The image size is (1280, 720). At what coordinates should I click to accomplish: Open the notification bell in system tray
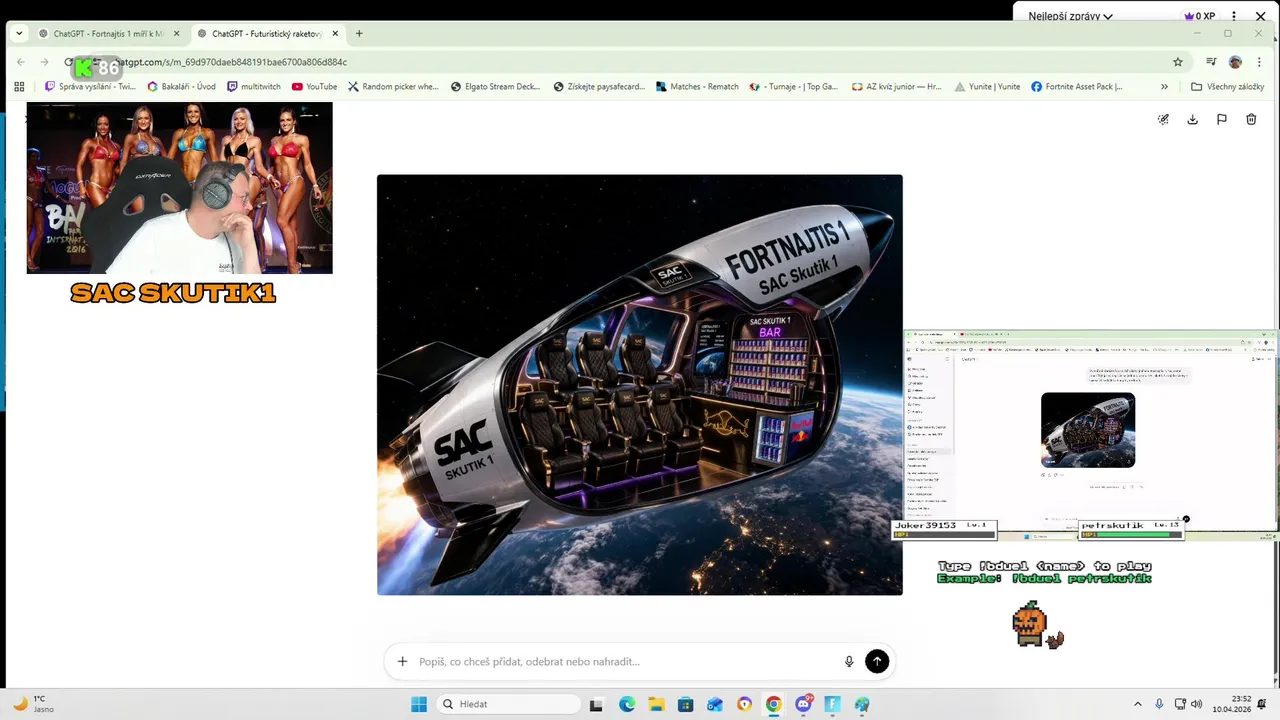1262,704
